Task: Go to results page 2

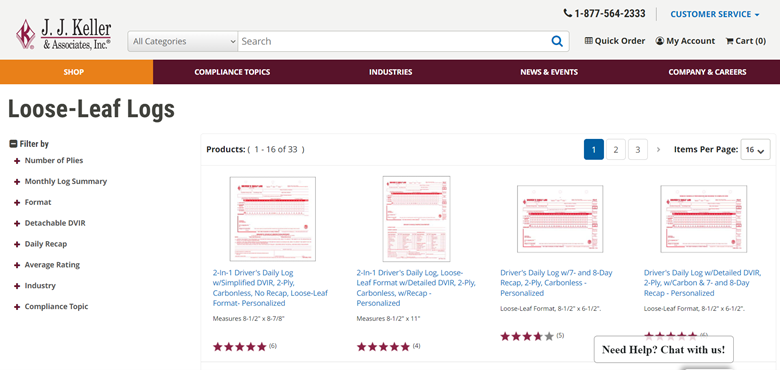Action: (616, 149)
